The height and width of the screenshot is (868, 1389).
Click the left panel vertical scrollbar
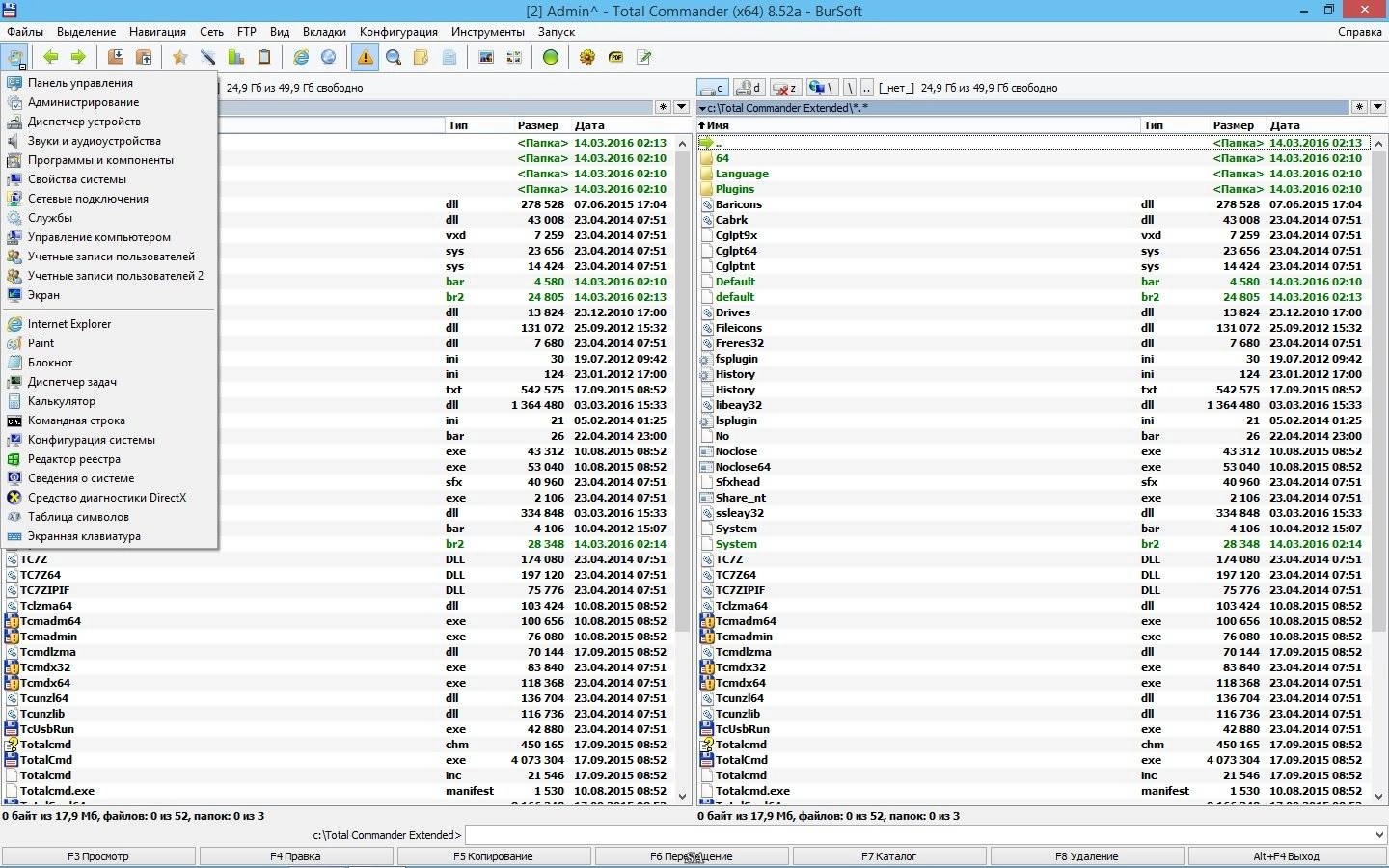click(x=683, y=469)
